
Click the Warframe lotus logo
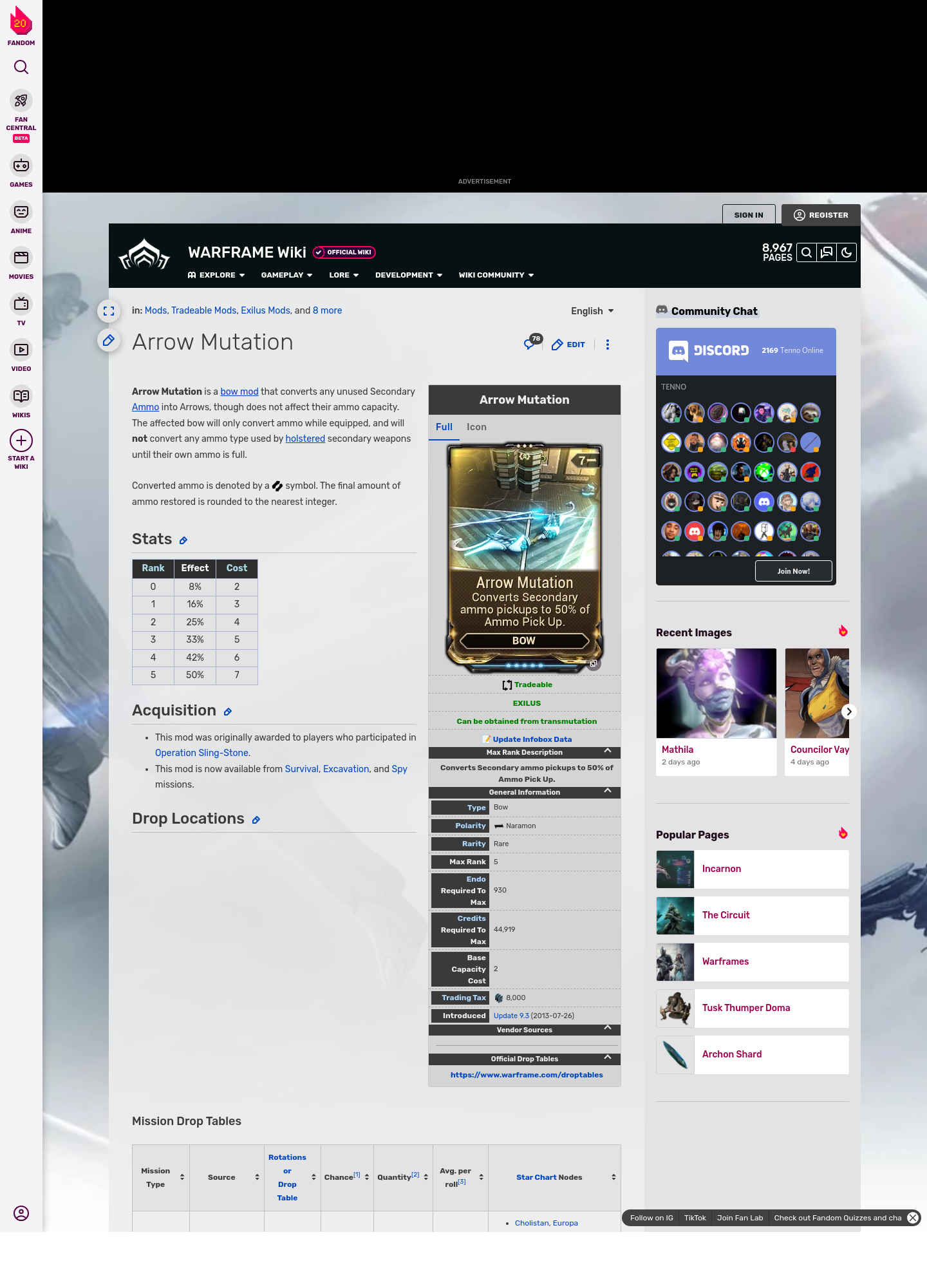(x=144, y=255)
